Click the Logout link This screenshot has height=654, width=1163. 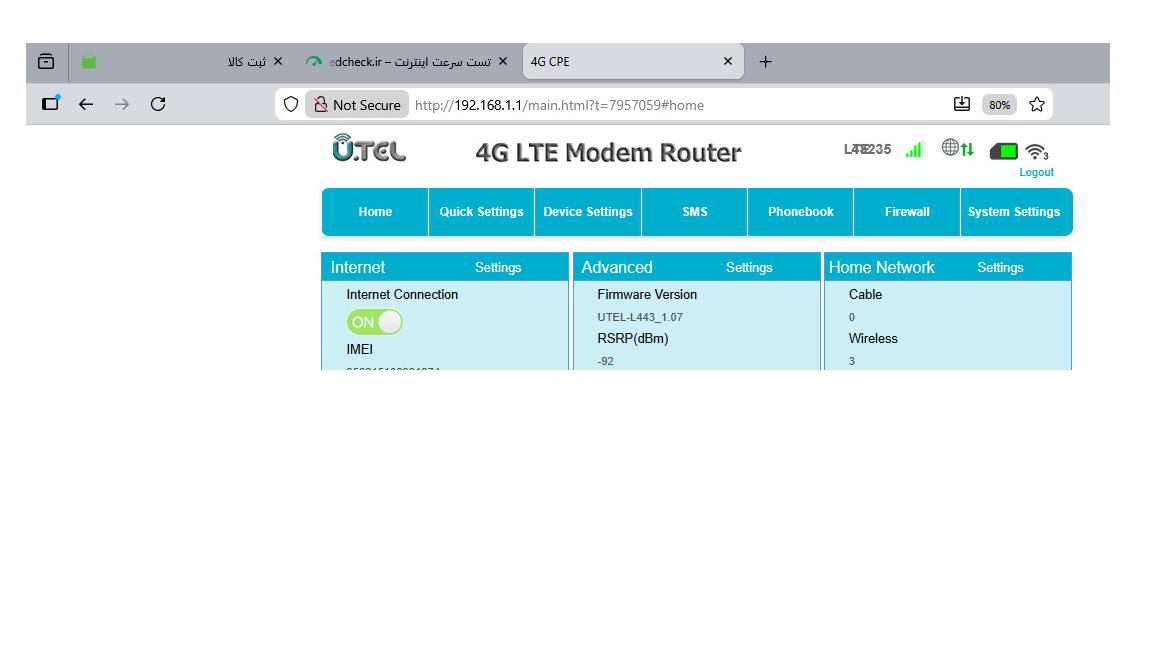click(x=1036, y=172)
